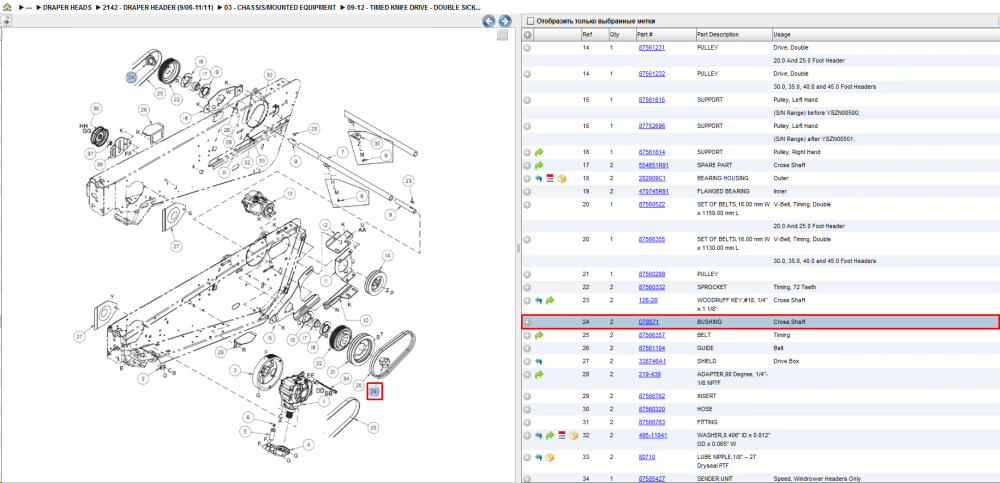Image resolution: width=1000 pixels, height=483 pixels.
Task: Sort by Part # column header
Action: (644, 34)
